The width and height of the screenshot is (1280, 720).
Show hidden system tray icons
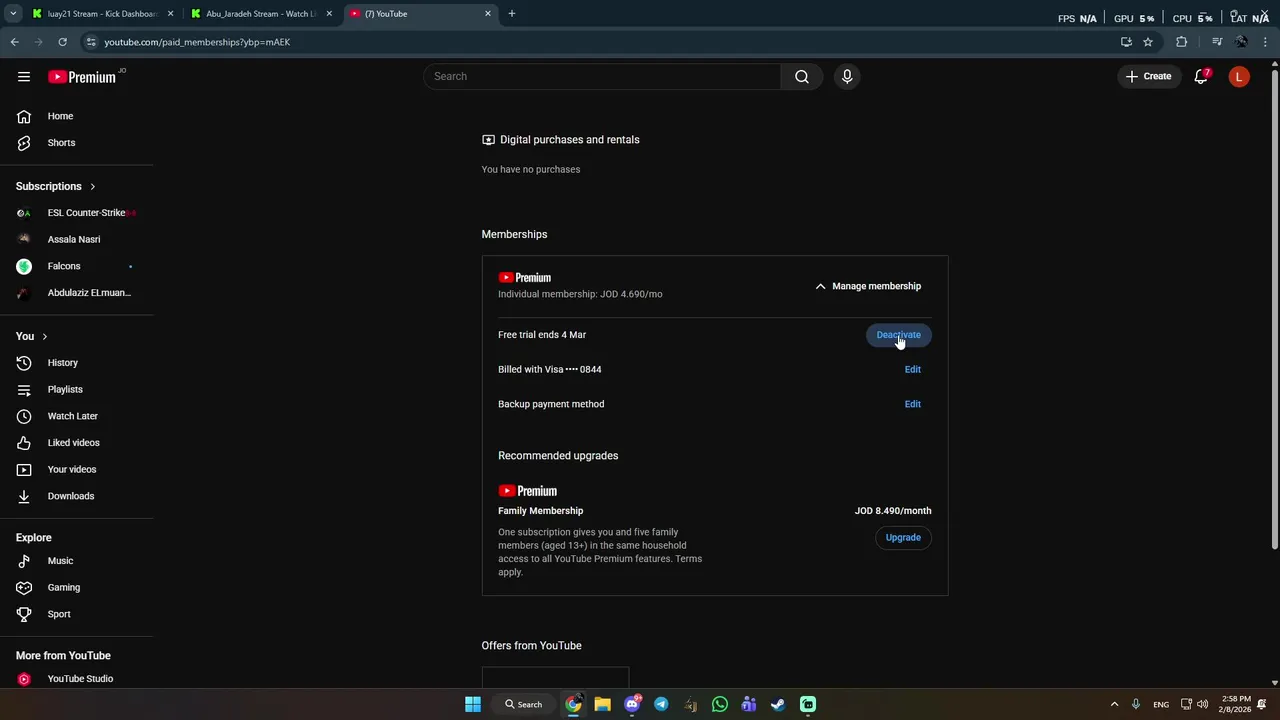1114,704
